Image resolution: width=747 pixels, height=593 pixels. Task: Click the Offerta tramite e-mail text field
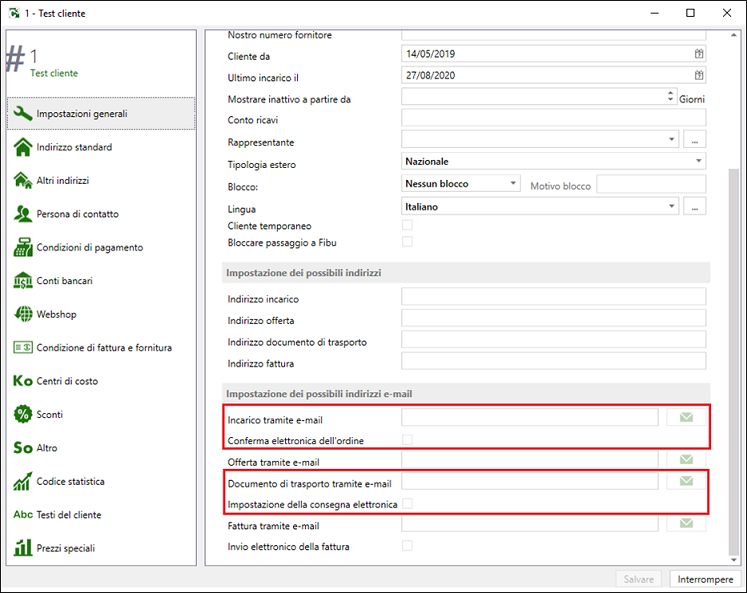529,460
